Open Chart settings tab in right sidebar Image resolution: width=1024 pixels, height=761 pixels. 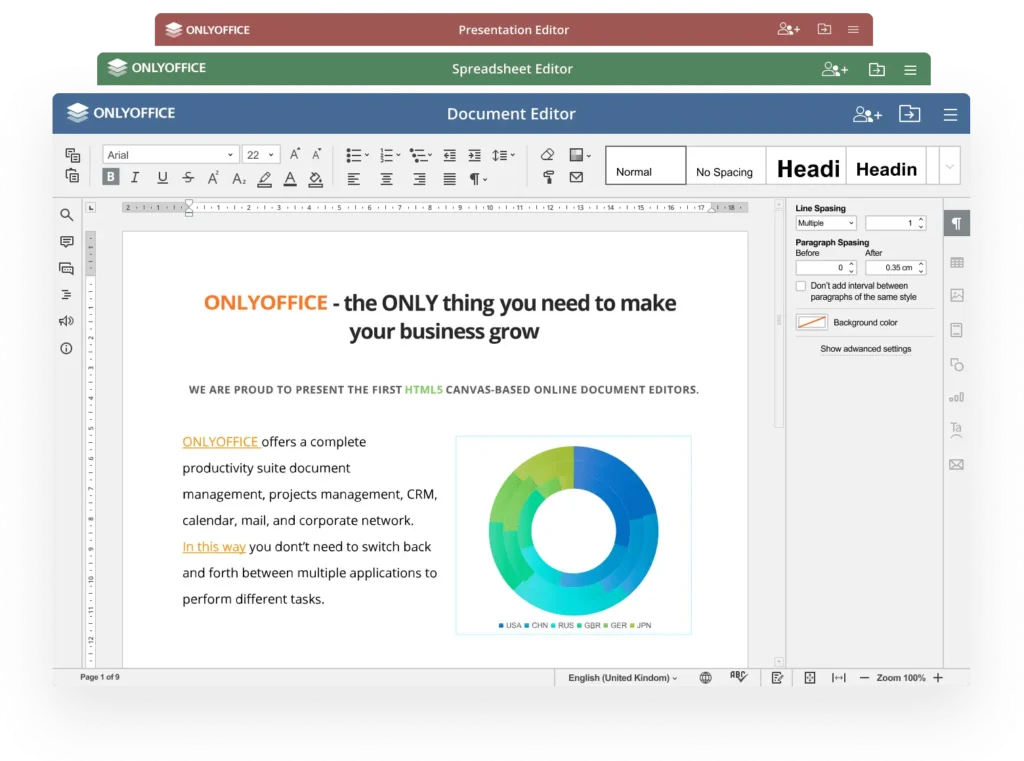(957, 397)
